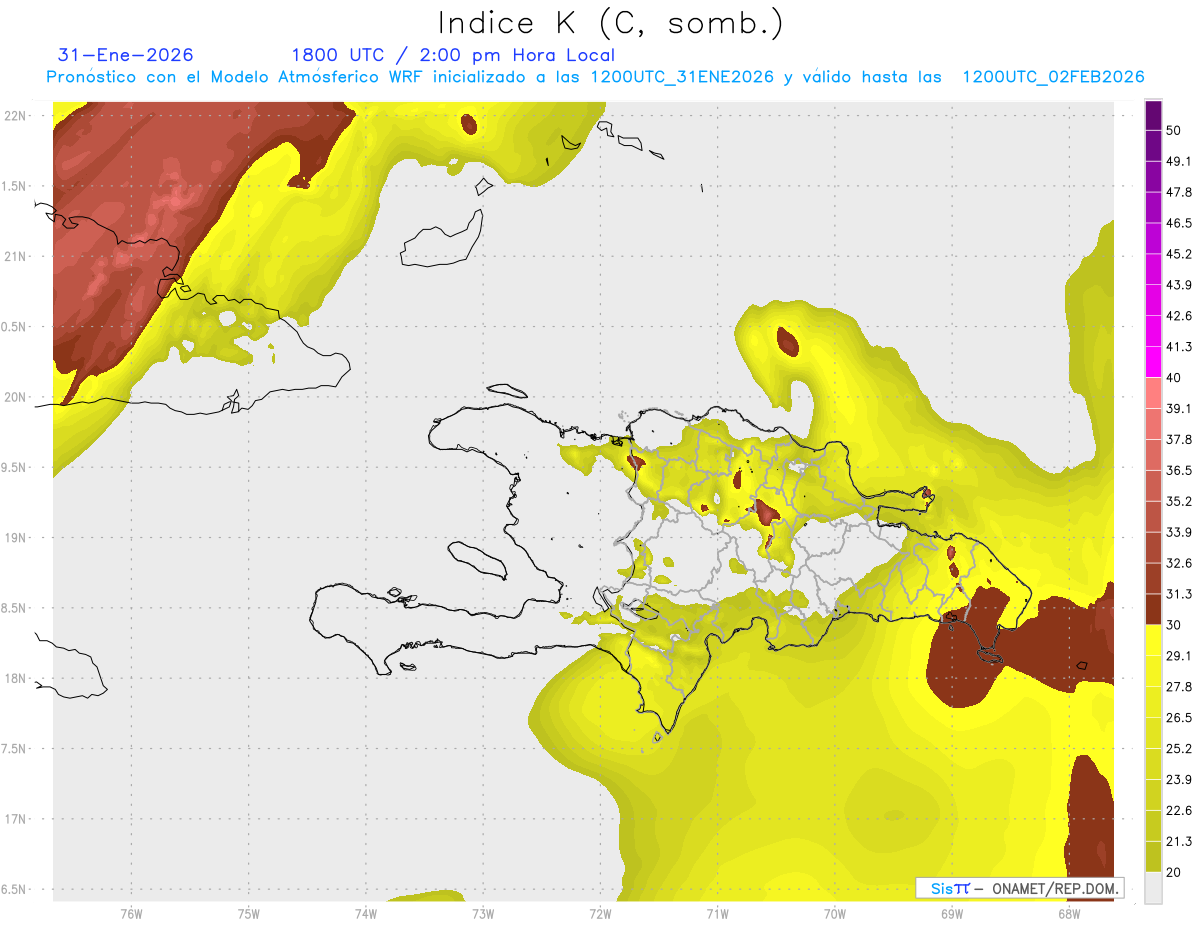1200x927 pixels.
Task: Pick the bright yellow swatch between 27.8 and 29.1
Action: pos(1153,671)
